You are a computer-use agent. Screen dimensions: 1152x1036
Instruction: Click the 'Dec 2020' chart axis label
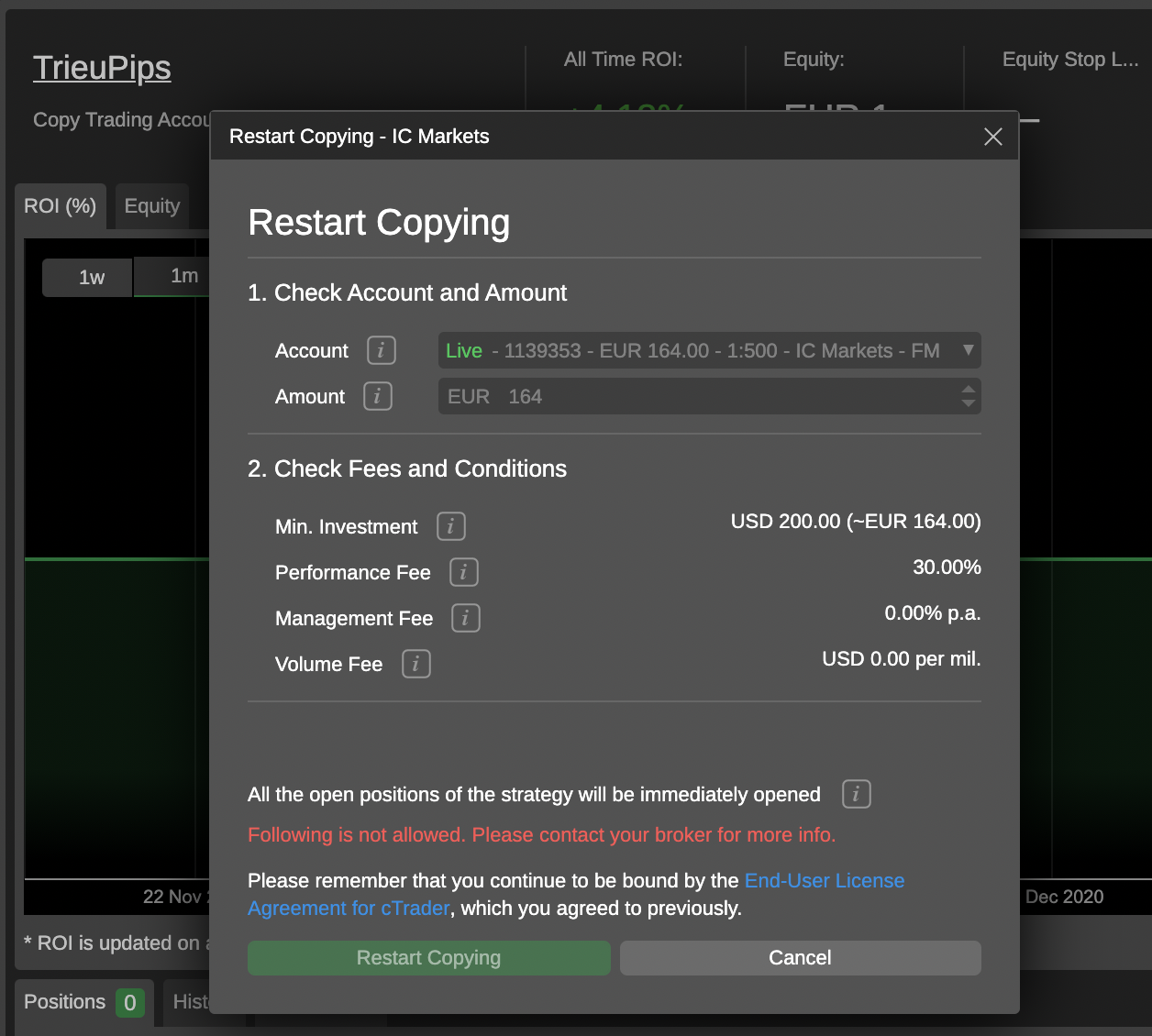point(1065,897)
